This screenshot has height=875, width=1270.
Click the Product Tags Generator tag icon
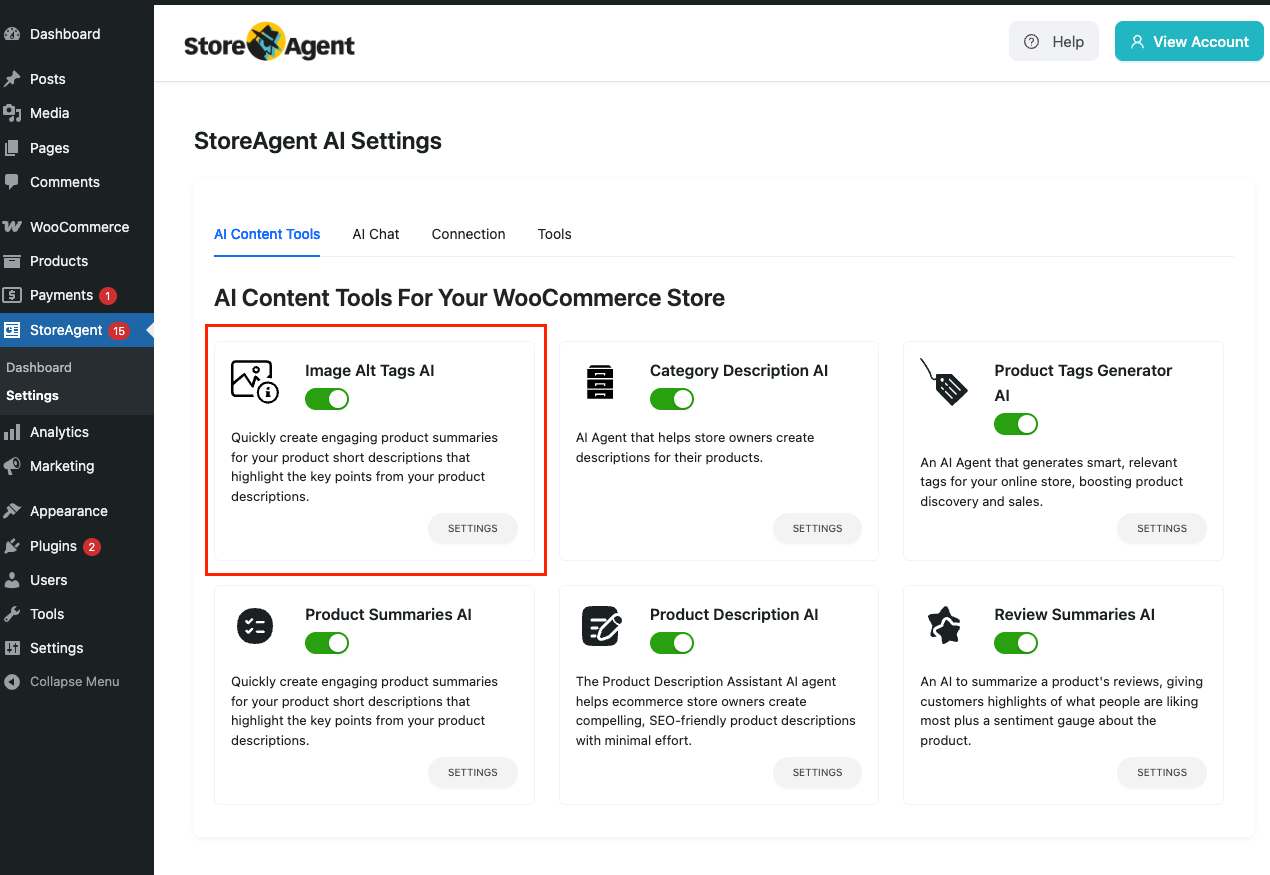(944, 382)
